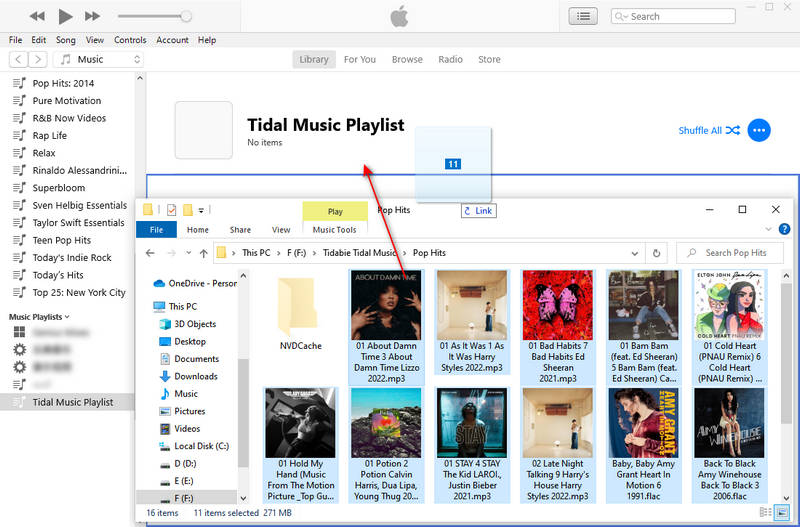Open the list view icon beside search
The height and width of the screenshot is (527, 800).
click(x=583, y=16)
